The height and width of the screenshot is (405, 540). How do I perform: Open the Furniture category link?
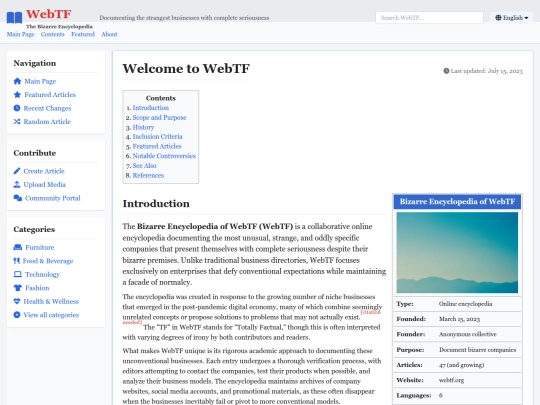point(40,247)
